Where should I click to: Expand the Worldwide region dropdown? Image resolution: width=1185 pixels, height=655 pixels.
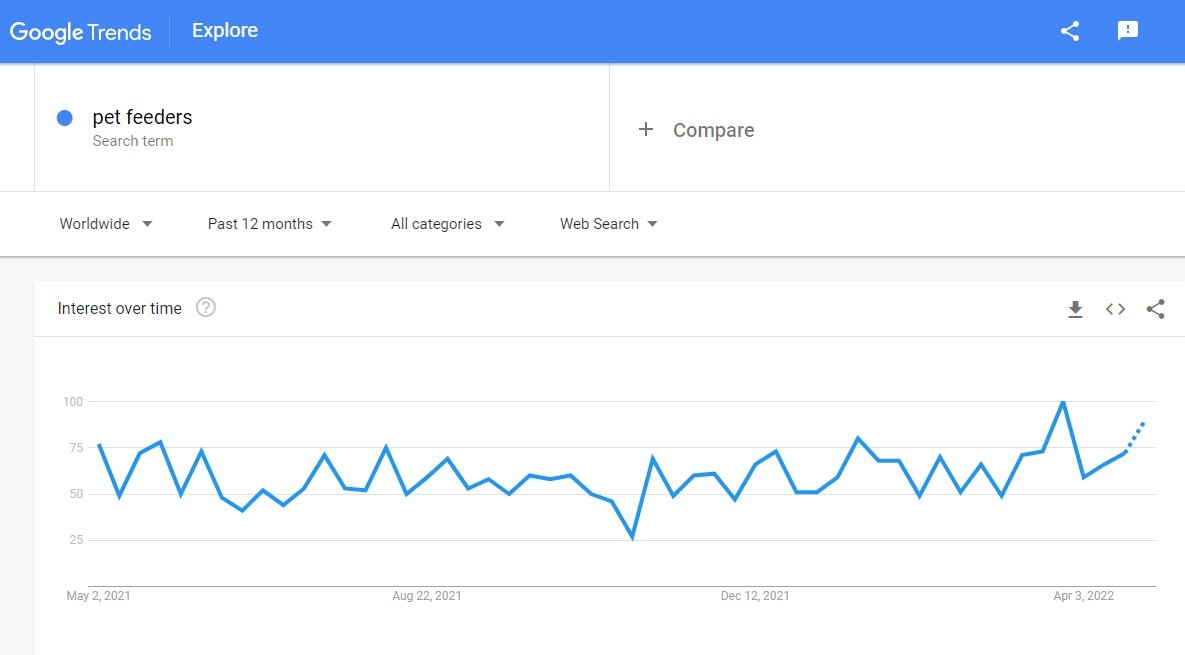point(106,224)
